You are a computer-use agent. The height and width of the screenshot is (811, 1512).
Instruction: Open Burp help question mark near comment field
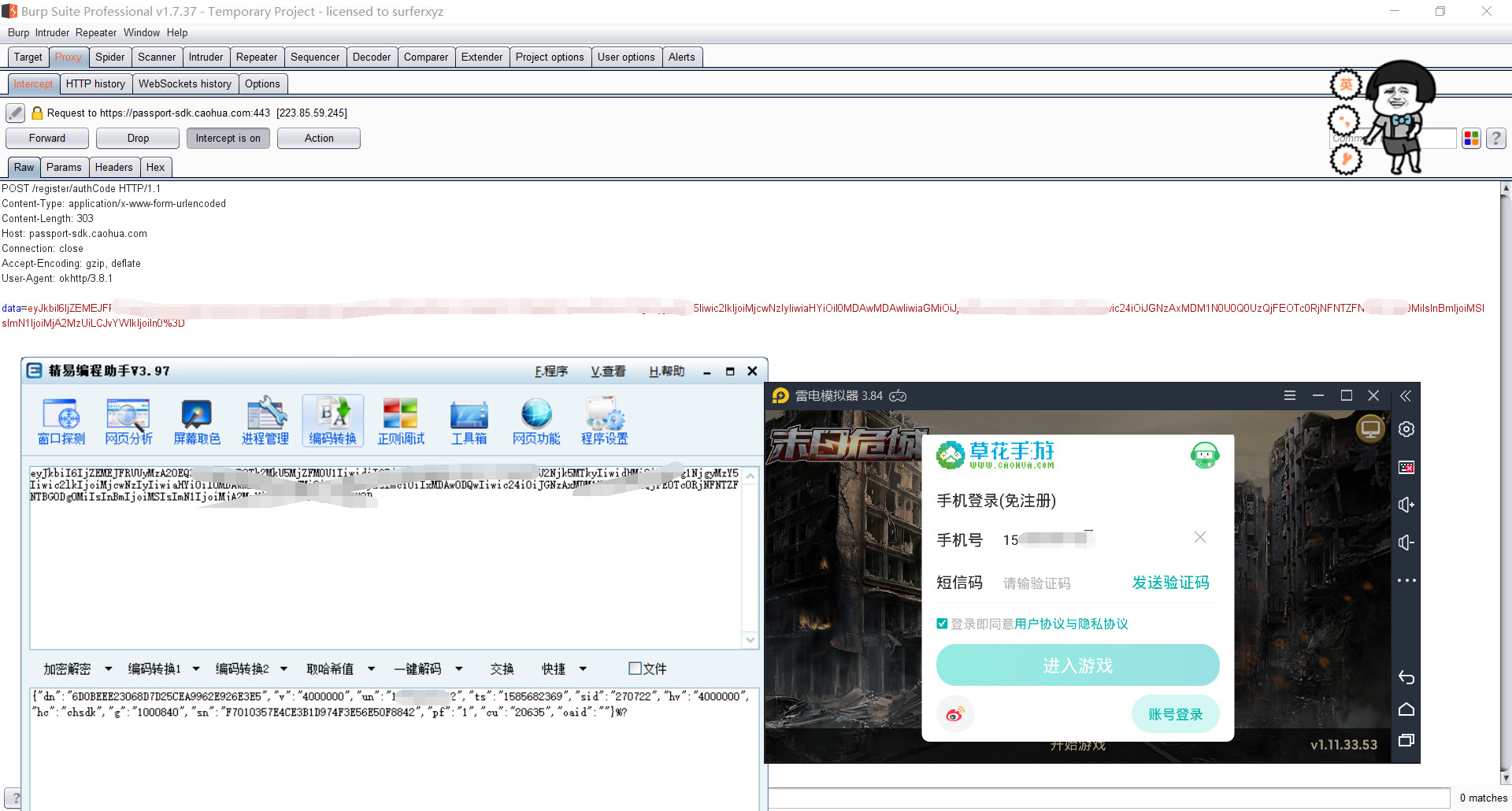1496,139
